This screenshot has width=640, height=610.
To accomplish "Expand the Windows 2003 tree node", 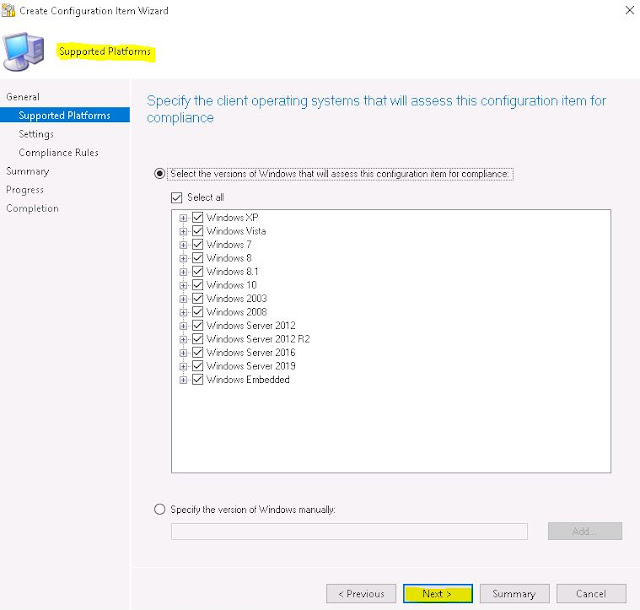I will tap(183, 299).
